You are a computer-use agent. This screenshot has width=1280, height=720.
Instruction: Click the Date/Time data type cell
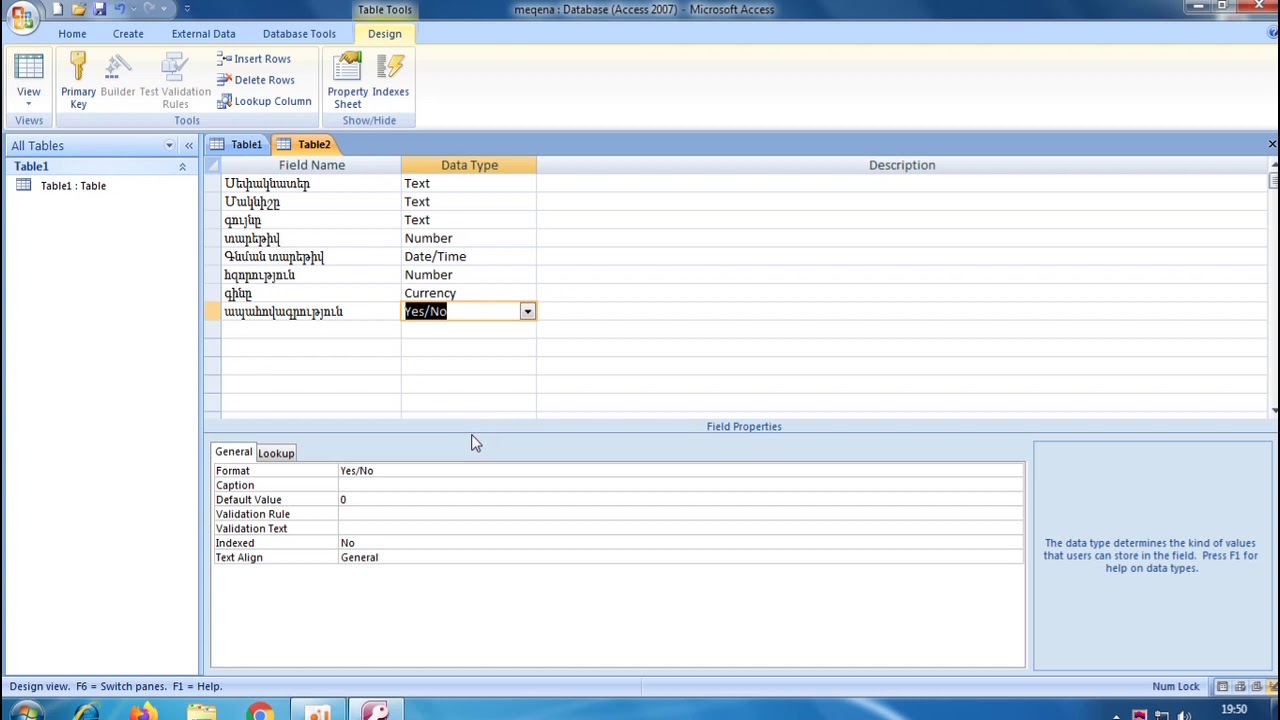tap(468, 257)
